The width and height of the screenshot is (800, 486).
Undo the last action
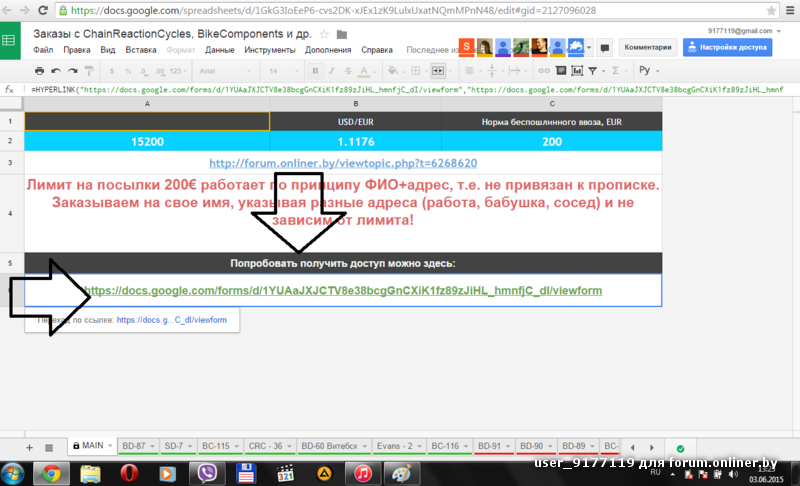(56, 71)
